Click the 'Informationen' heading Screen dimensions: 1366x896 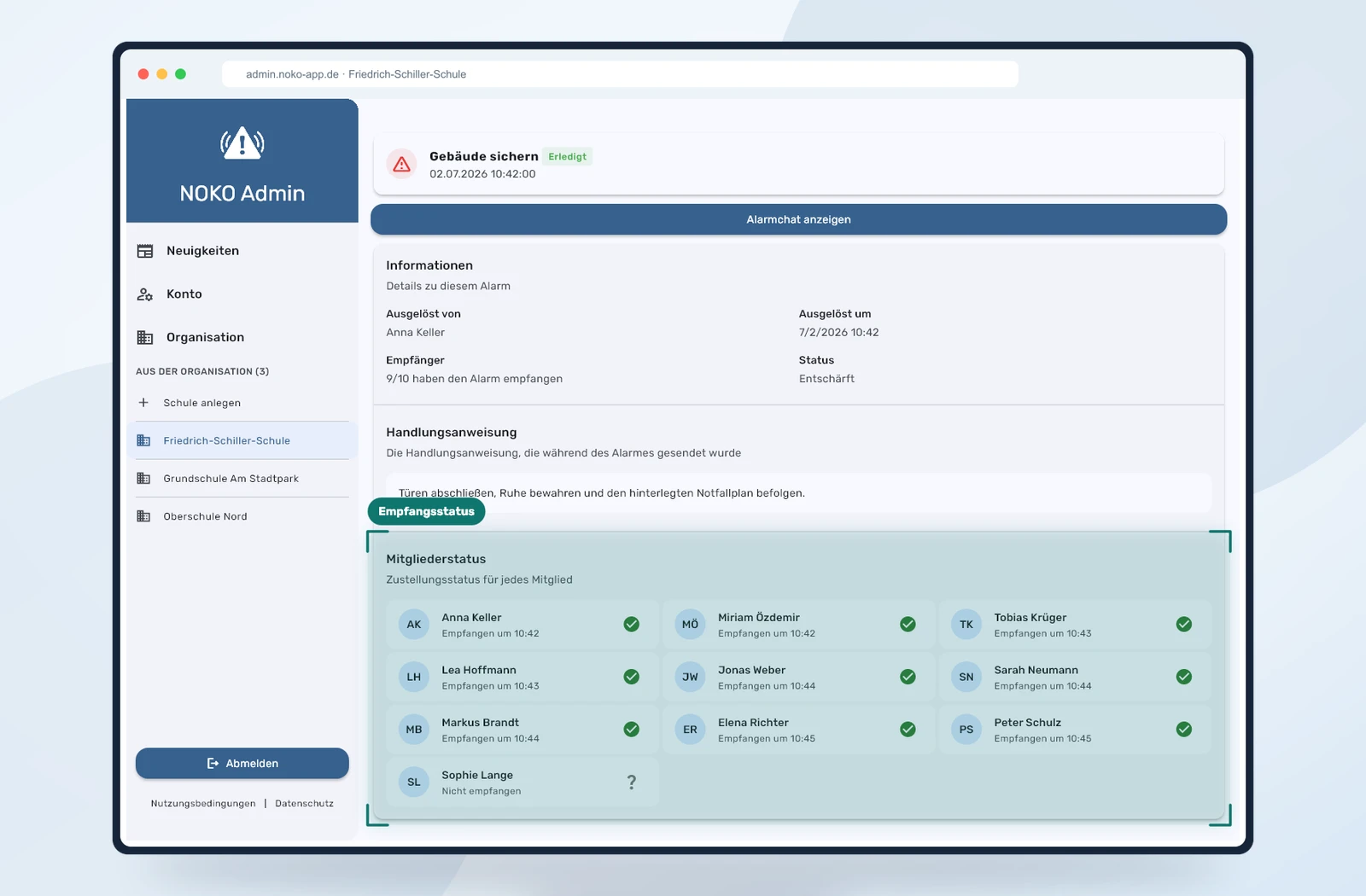click(x=429, y=265)
